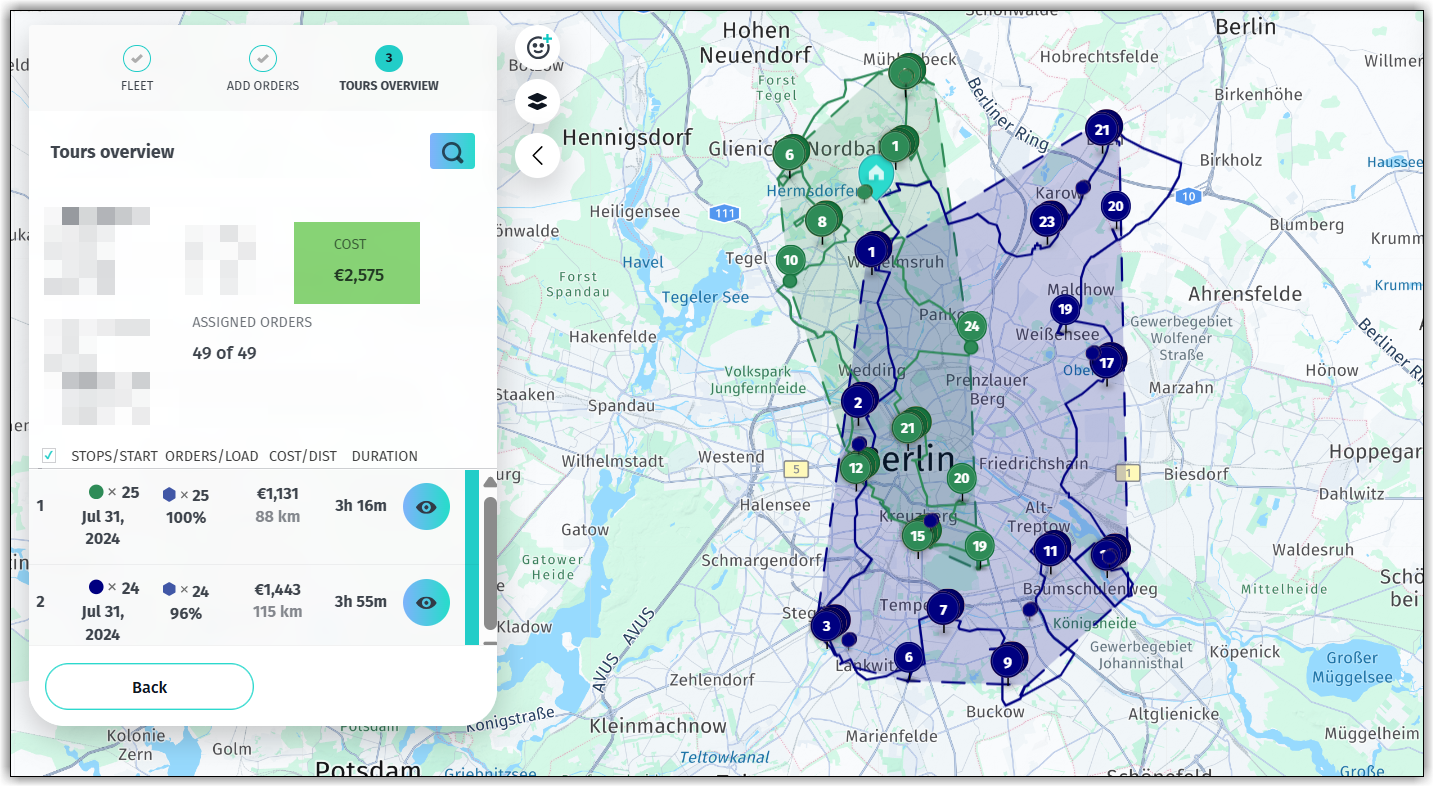Click green stop marker 1 near depot
This screenshot has width=1434, height=787.
tap(895, 146)
